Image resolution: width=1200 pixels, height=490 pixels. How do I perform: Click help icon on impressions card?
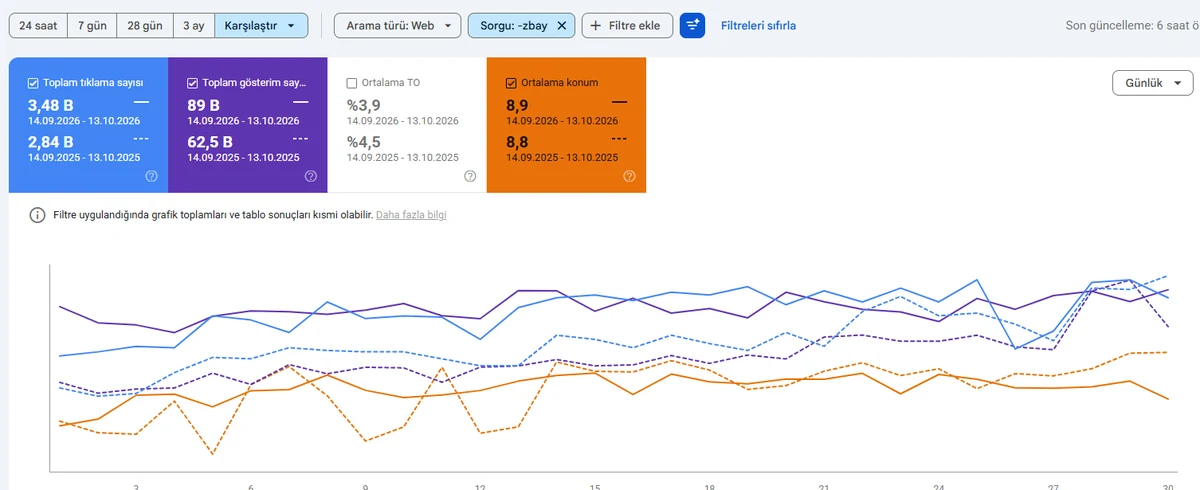pos(310,176)
